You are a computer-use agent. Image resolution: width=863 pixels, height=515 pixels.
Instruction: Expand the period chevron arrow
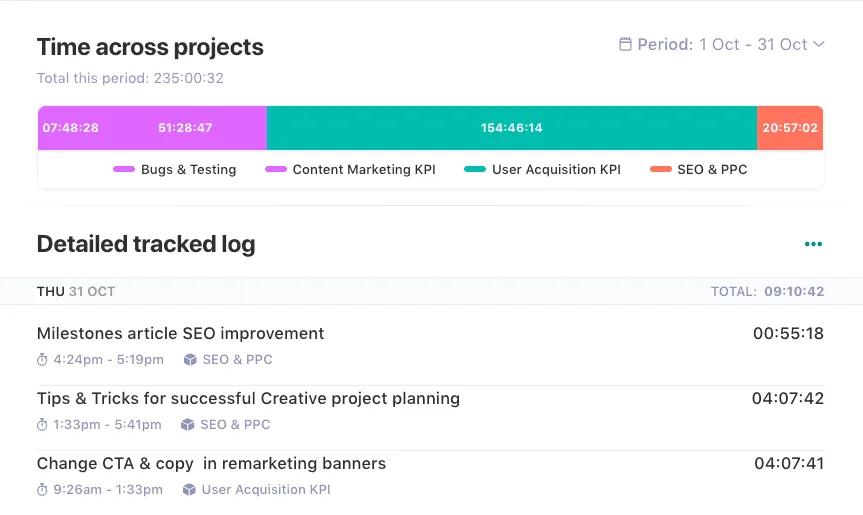[x=819, y=45]
